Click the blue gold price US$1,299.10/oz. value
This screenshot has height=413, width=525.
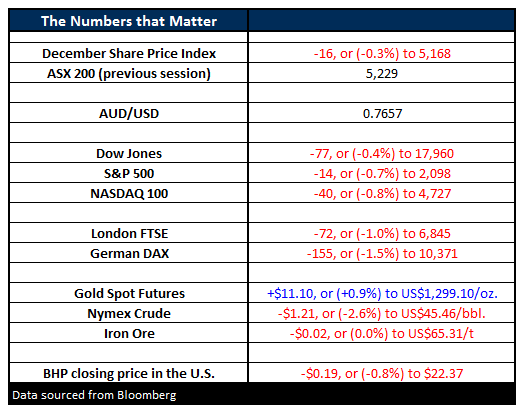pos(381,293)
